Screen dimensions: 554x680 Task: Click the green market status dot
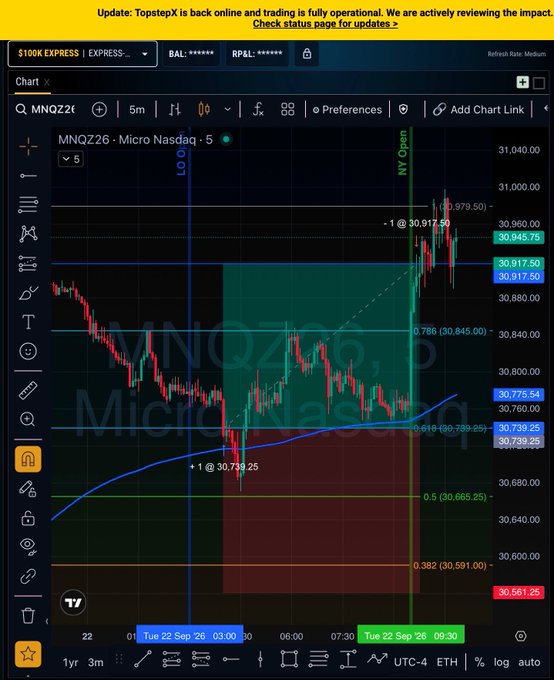click(226, 140)
